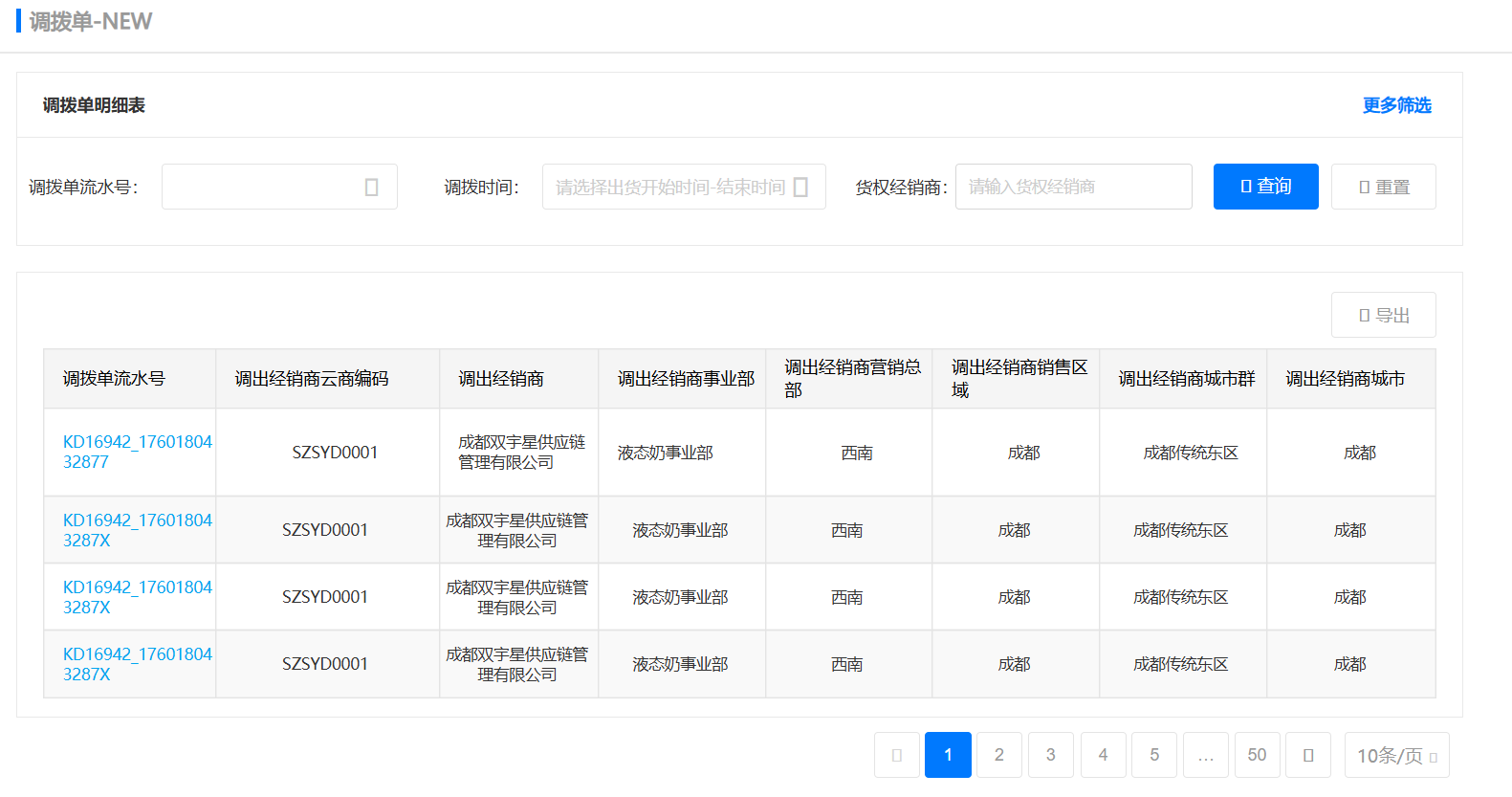
Task: Open the 更多筛选 filter options
Action: tap(1396, 105)
